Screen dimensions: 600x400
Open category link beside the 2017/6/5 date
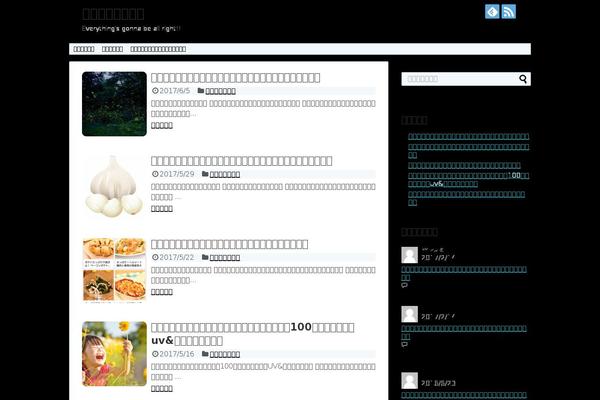pyautogui.click(x=220, y=91)
